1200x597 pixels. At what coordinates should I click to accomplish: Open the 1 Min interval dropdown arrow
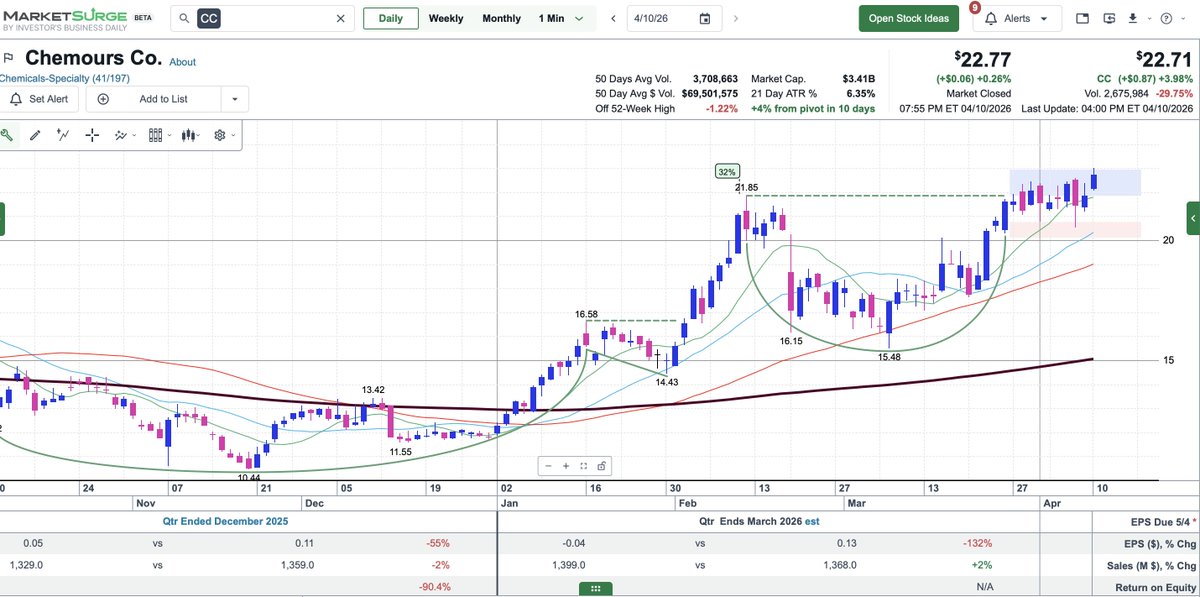[x=579, y=18]
